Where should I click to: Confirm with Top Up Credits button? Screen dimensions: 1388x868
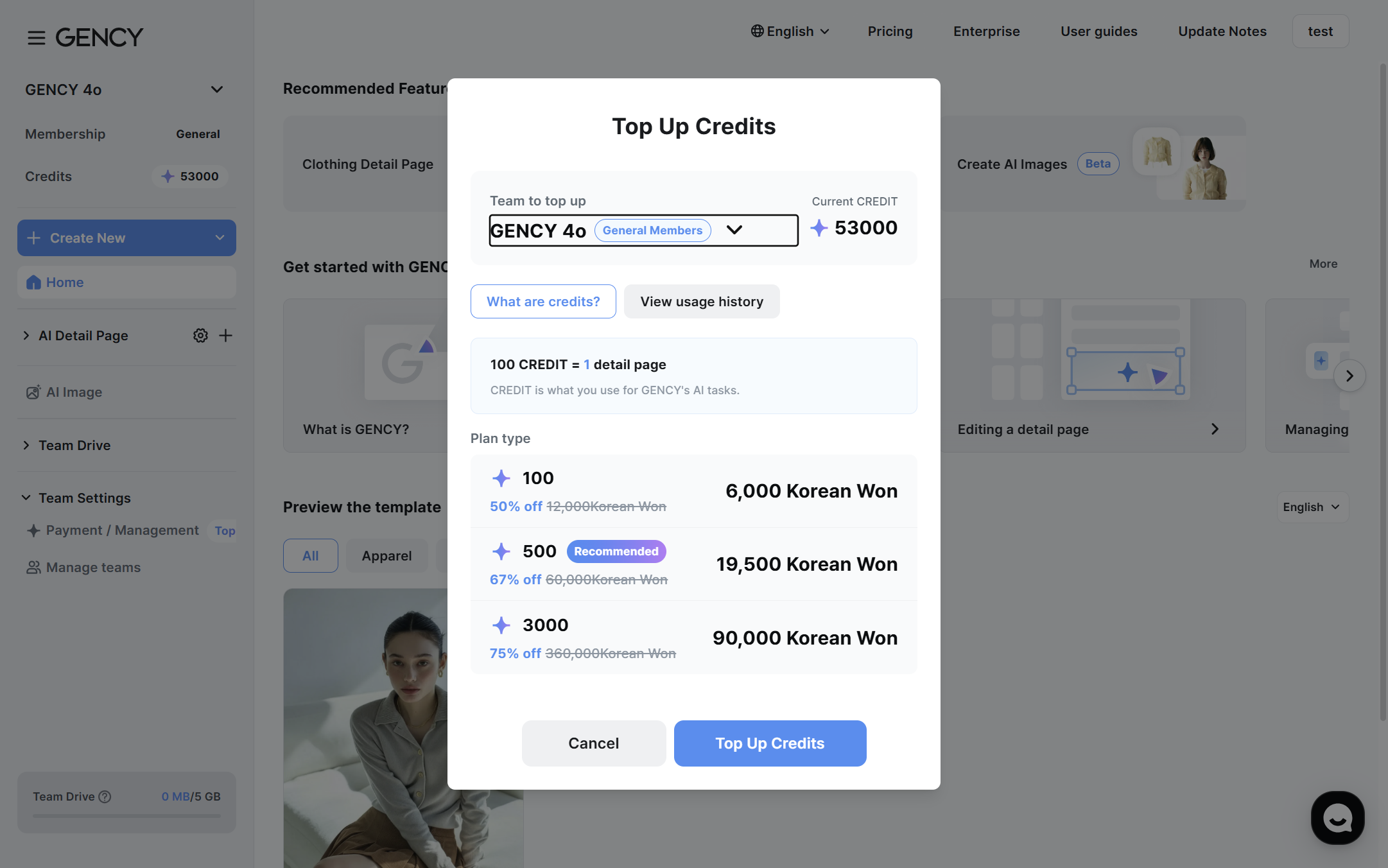(x=770, y=743)
